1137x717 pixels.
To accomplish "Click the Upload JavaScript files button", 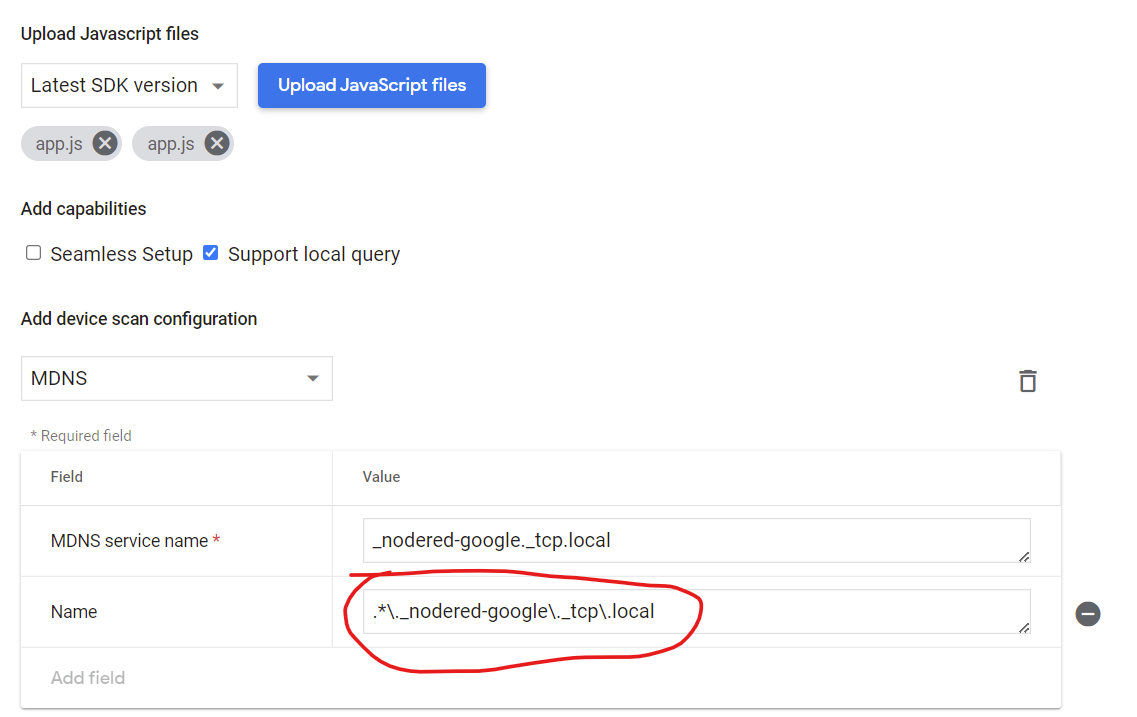I will 371,85.
